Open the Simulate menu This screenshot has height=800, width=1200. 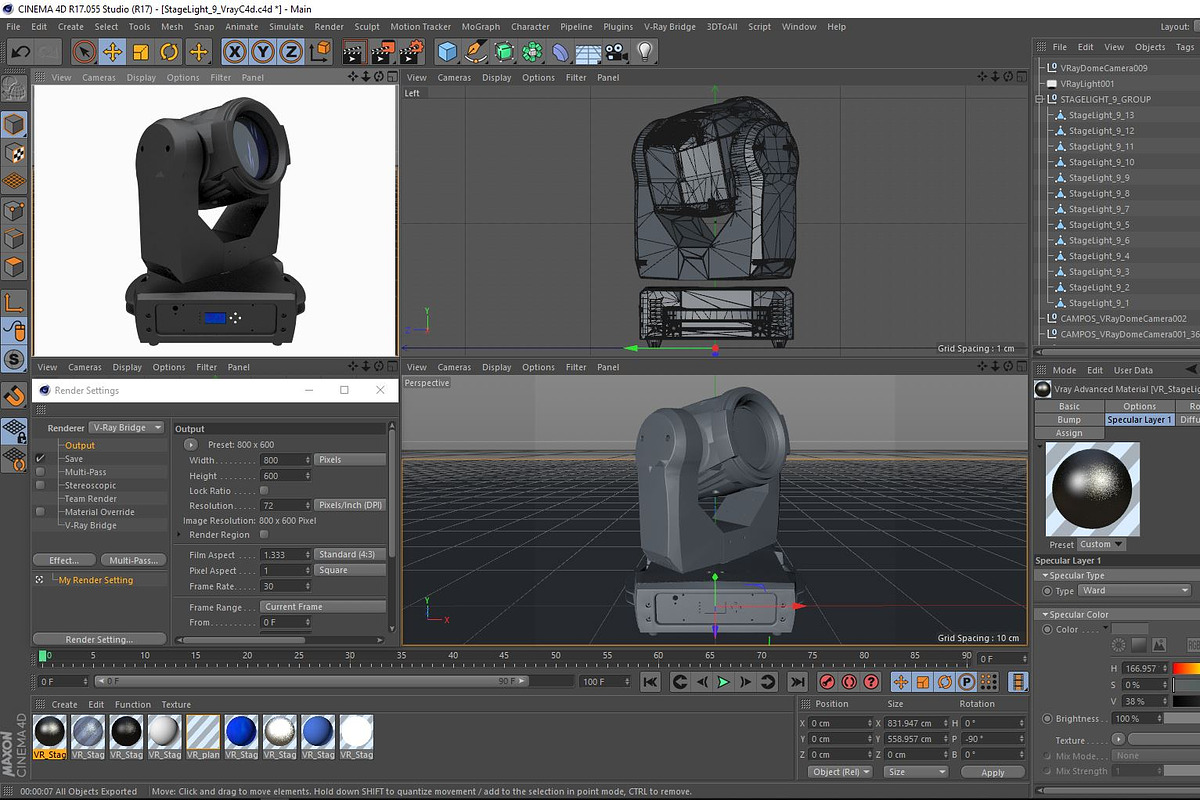pyautogui.click(x=286, y=27)
